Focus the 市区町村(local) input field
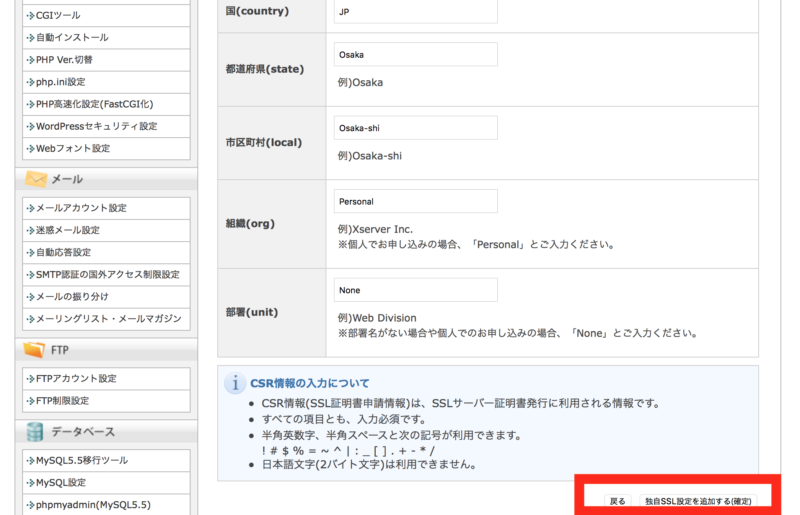 (416, 128)
